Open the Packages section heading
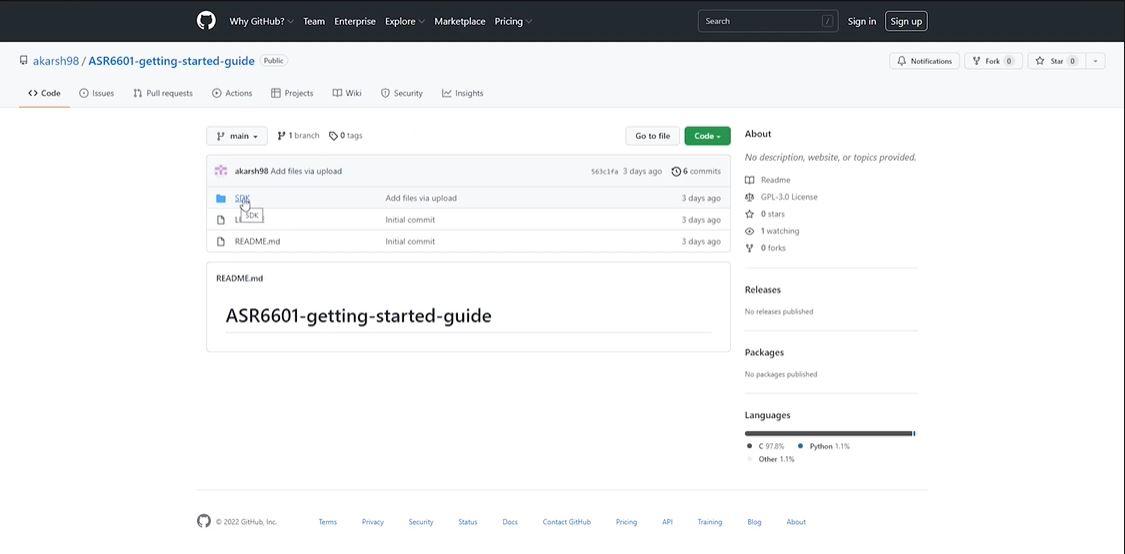1125x554 pixels. click(x=764, y=352)
